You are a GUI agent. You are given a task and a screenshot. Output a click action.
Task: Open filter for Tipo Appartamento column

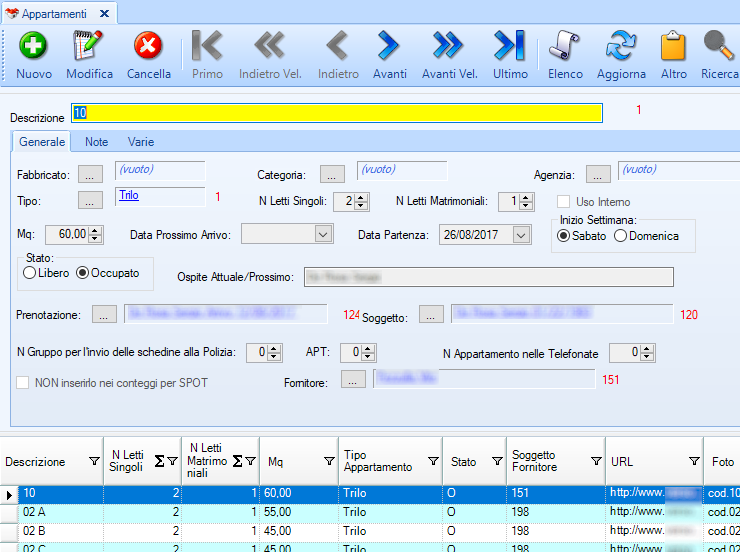[x=433, y=461]
